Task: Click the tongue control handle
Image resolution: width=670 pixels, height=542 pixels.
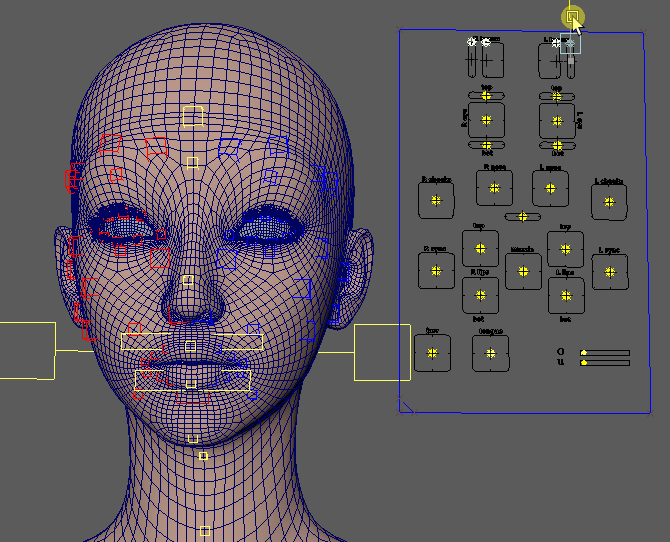Action: point(491,353)
